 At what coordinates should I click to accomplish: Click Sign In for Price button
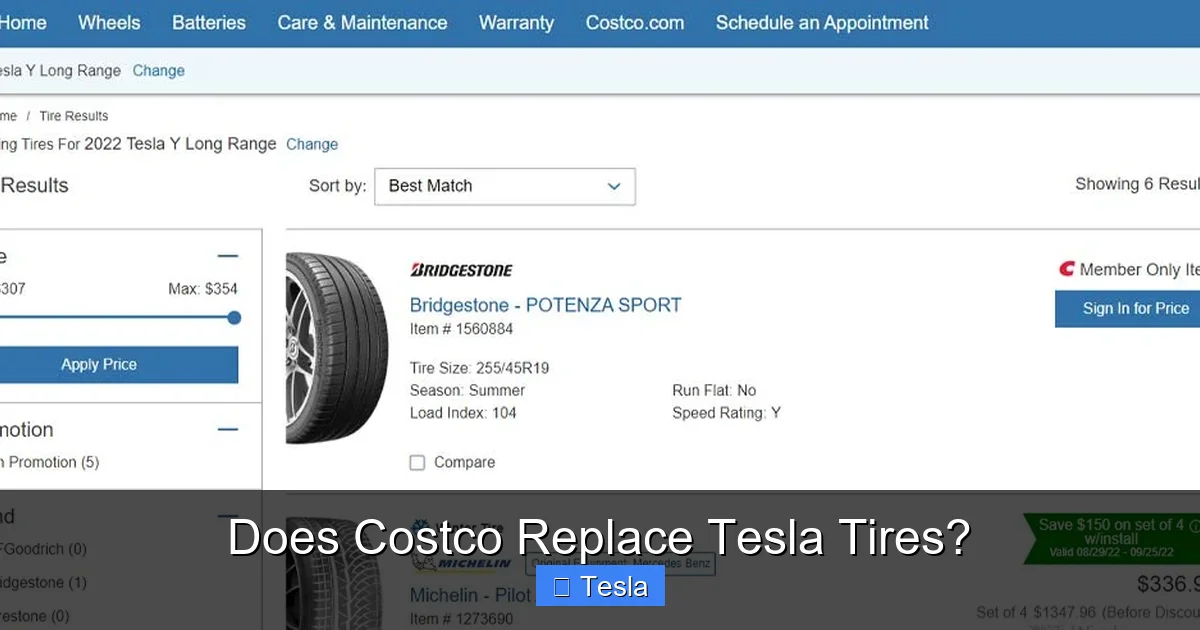pyautogui.click(x=1137, y=308)
